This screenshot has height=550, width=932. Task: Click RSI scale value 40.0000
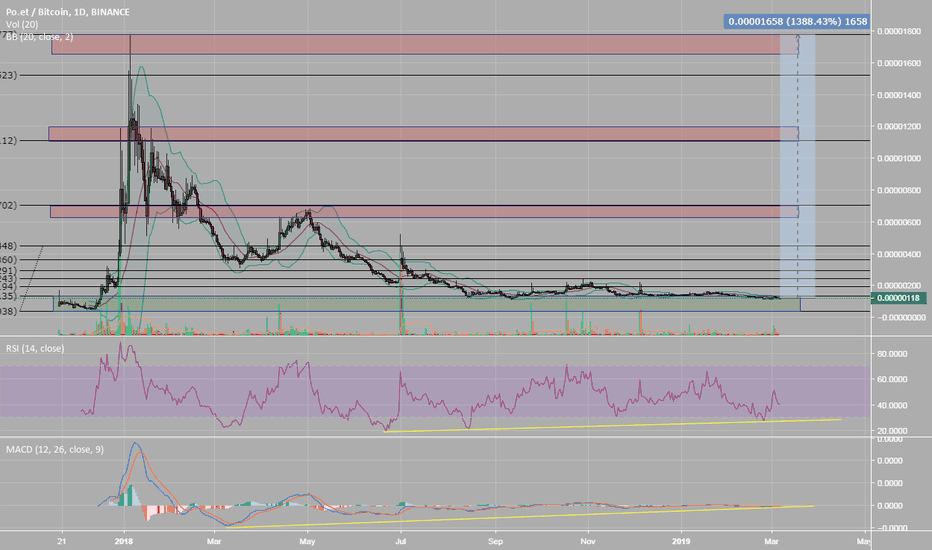(892, 406)
